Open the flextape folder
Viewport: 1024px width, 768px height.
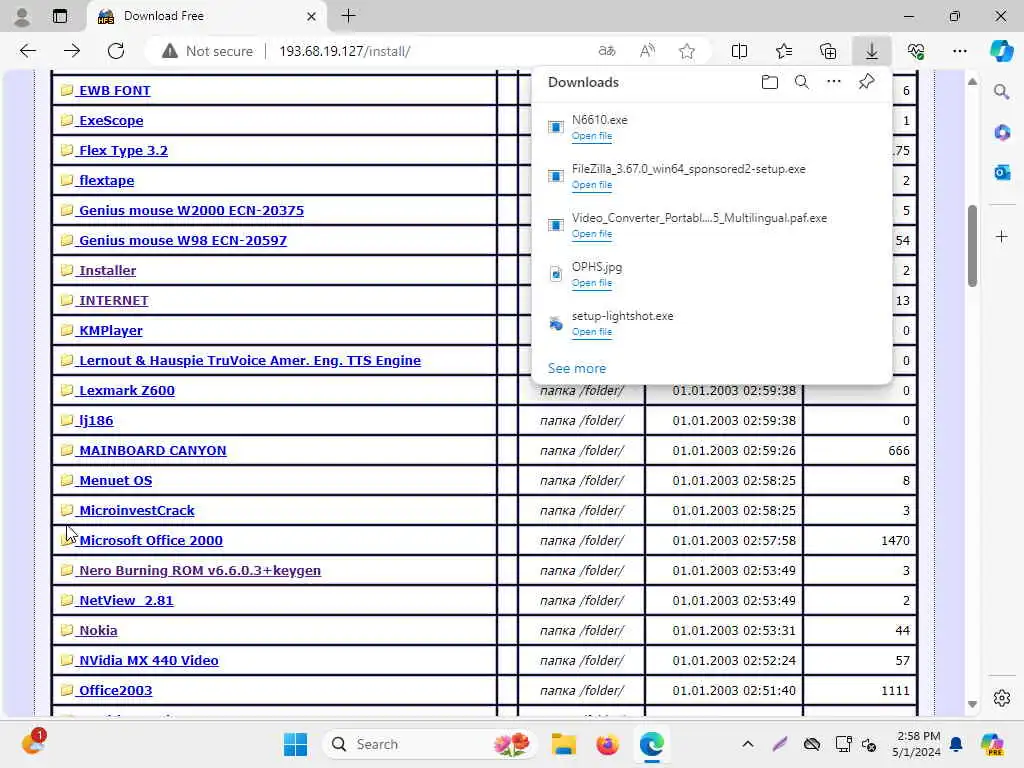(106, 180)
